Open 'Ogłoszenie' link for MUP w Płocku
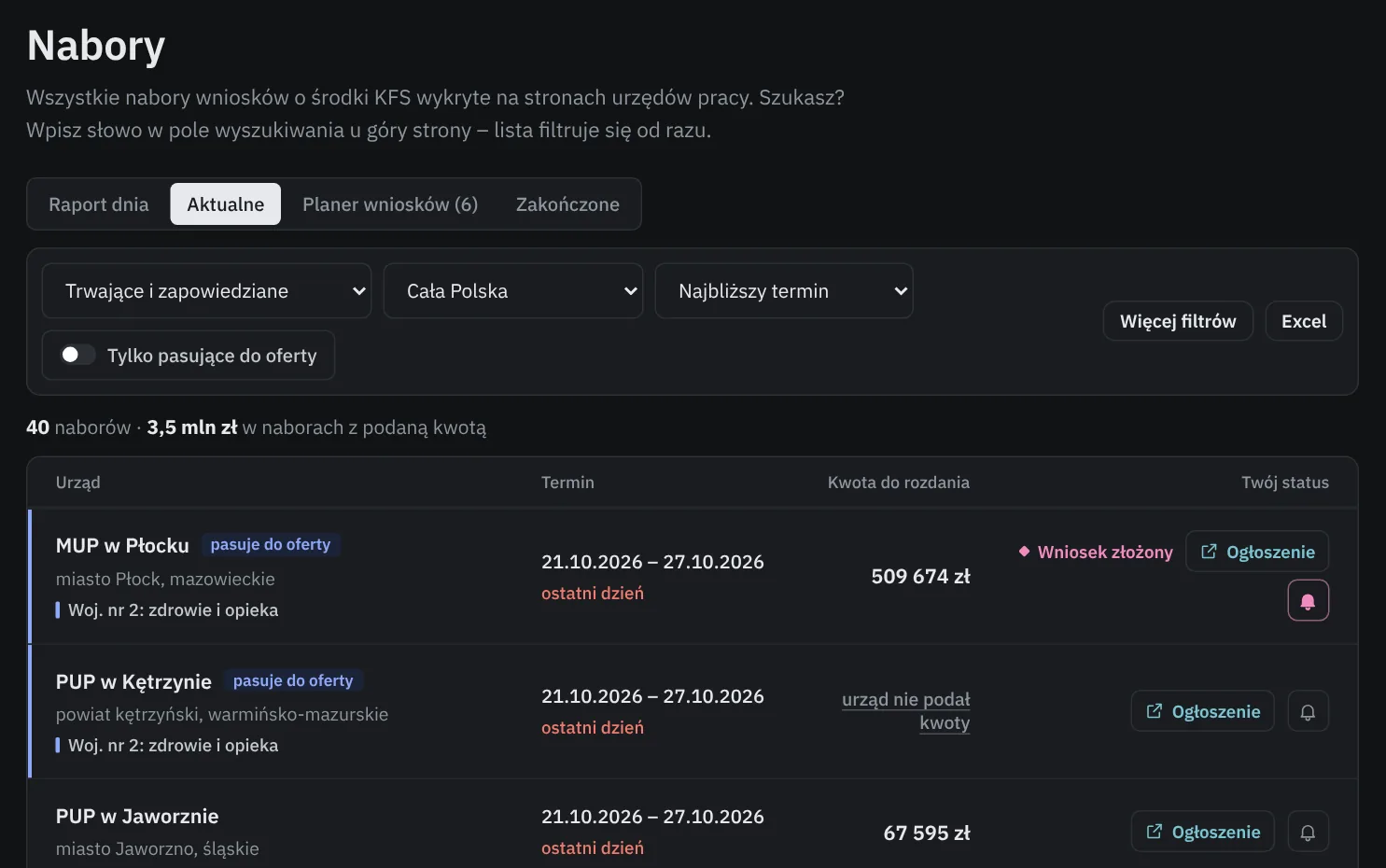Viewport: 1386px width, 868px height. pos(1257,552)
